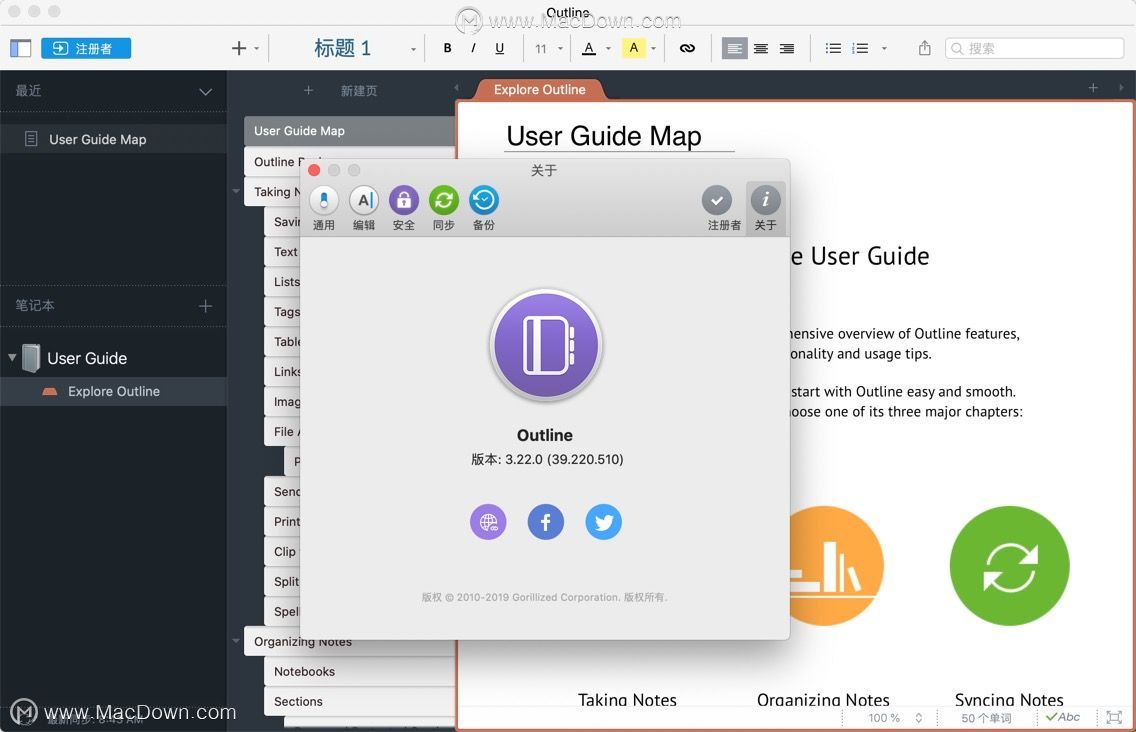1136x732 pixels.
Task: Open the website globe icon link
Action: pyautogui.click(x=488, y=522)
